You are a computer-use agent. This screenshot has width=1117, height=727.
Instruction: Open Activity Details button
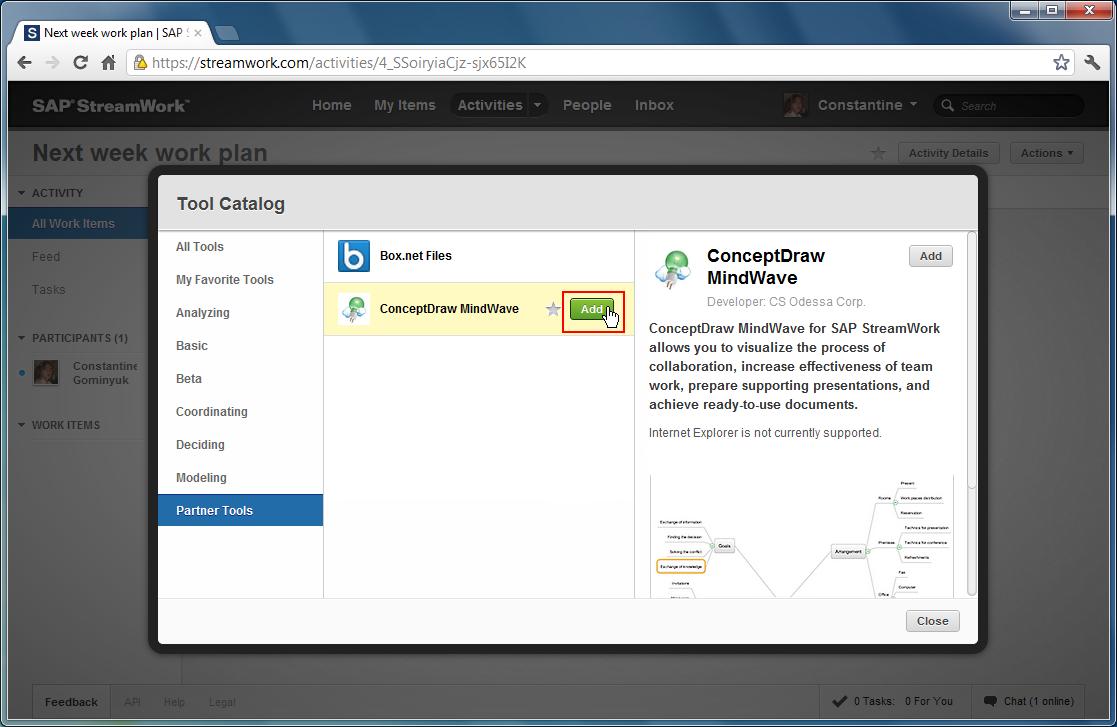point(948,153)
